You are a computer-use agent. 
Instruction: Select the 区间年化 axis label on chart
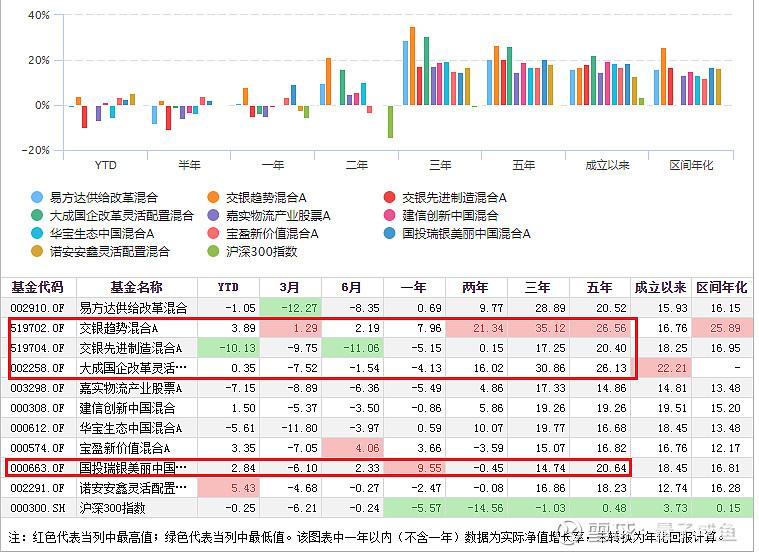click(x=691, y=165)
